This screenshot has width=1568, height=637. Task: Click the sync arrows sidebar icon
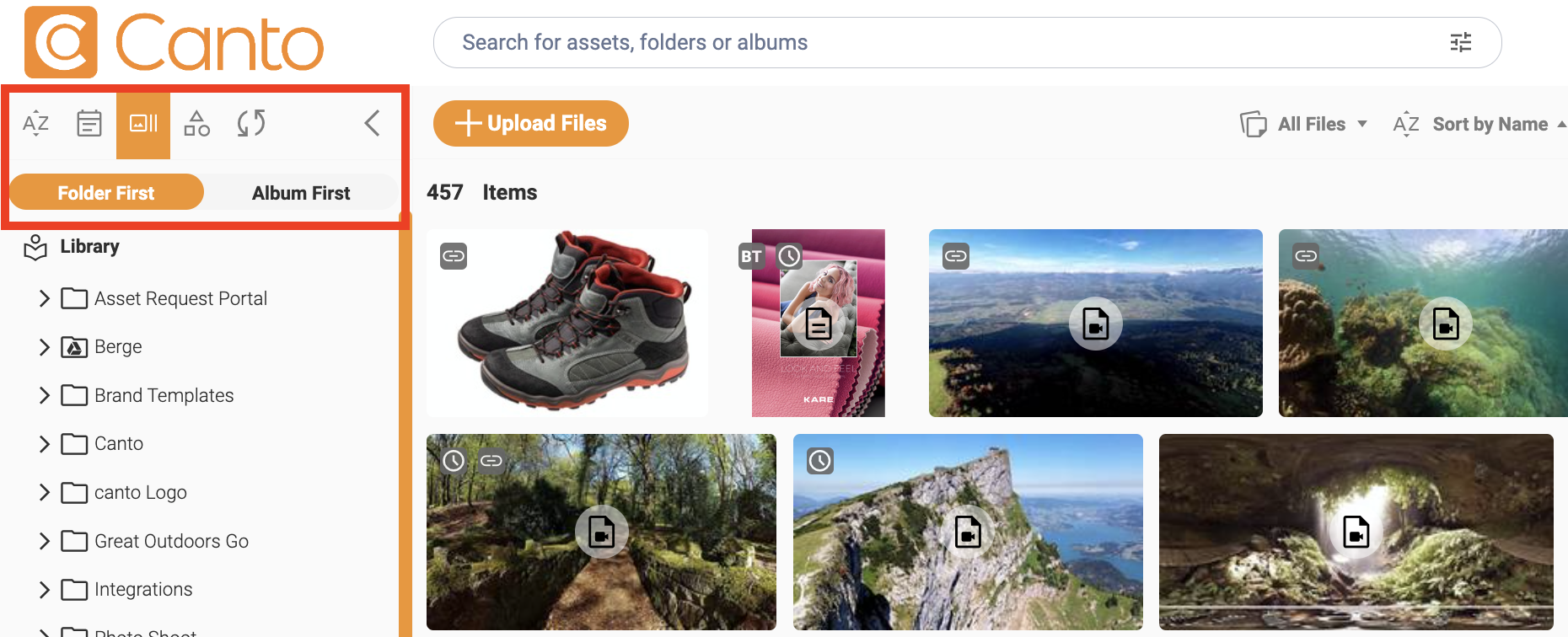[251, 124]
